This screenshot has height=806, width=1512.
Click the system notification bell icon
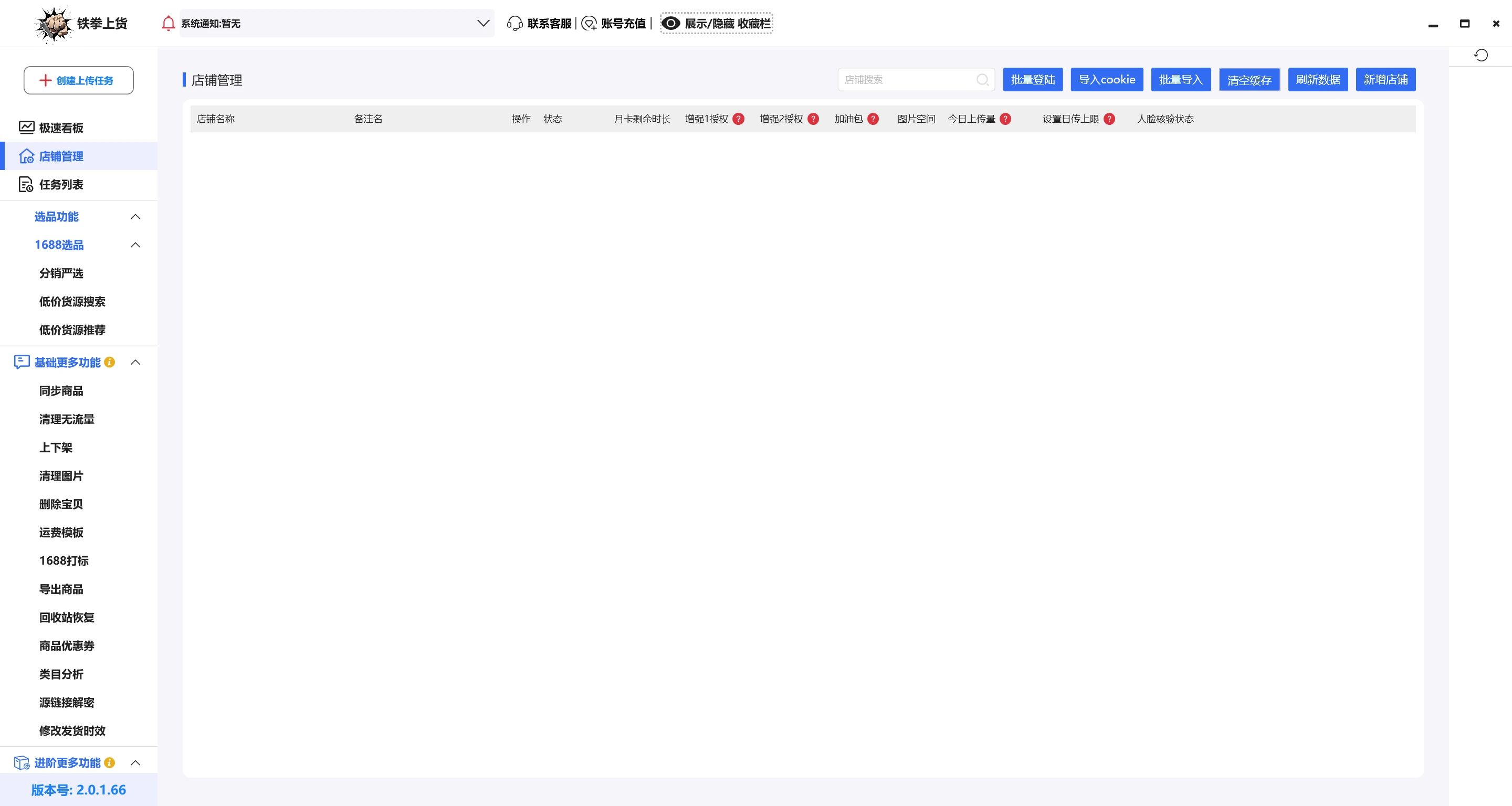pos(169,24)
